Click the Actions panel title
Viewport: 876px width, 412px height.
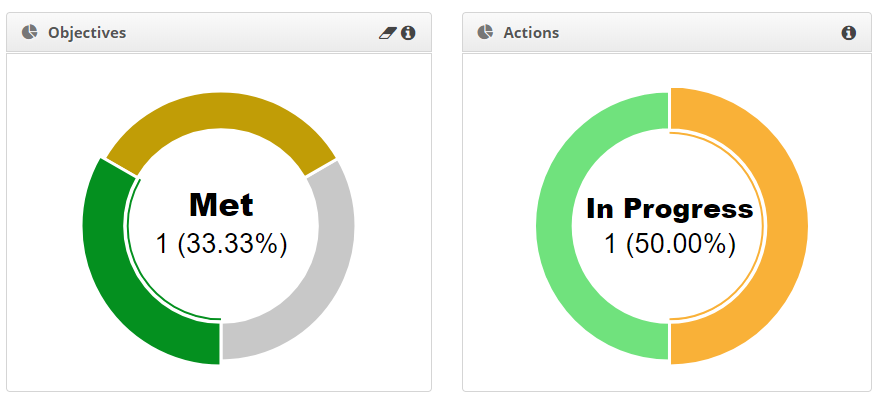click(531, 33)
